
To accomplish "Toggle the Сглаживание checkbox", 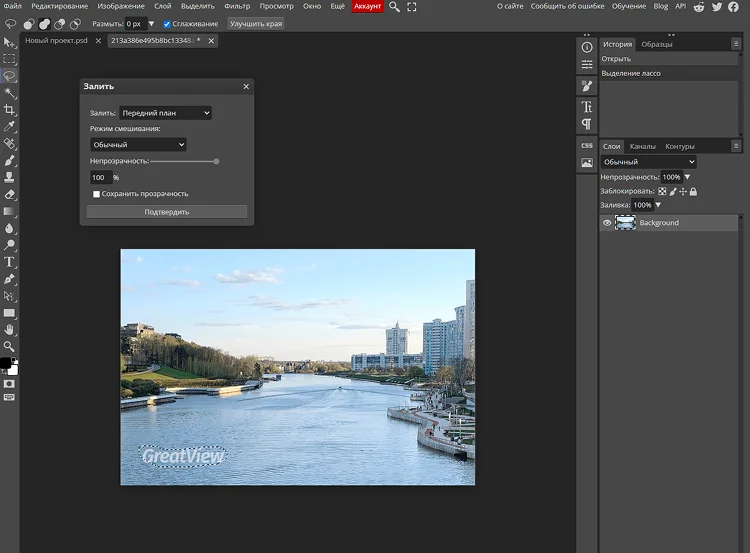I will 167,24.
